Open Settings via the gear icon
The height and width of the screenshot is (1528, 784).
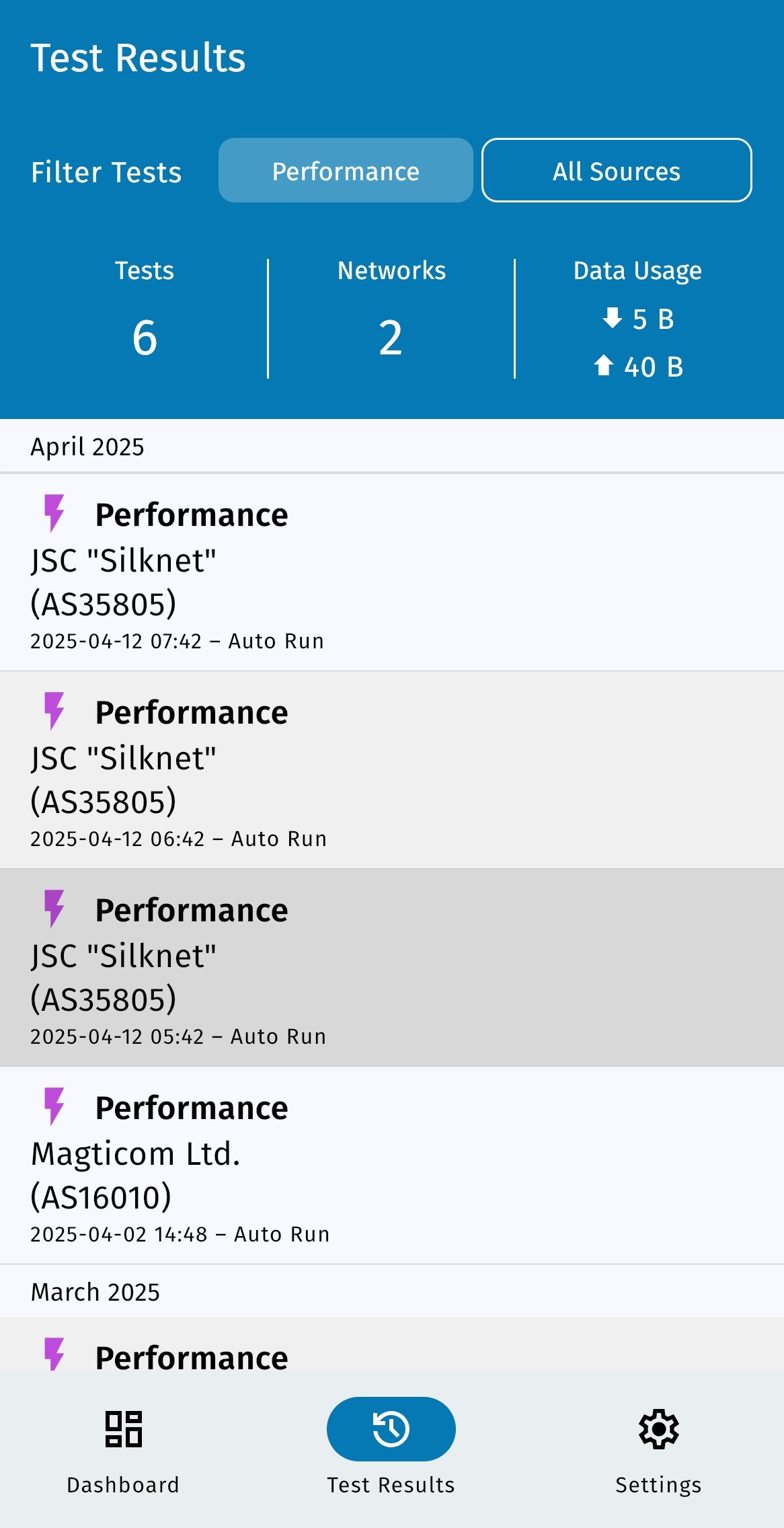pyautogui.click(x=658, y=1428)
